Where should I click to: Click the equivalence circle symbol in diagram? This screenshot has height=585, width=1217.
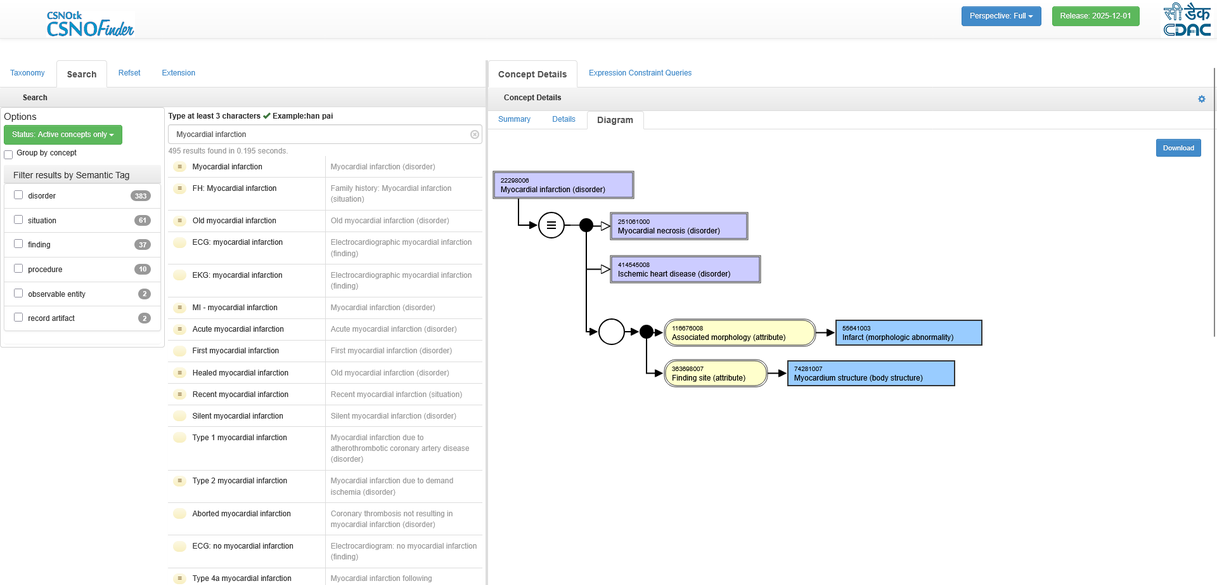(x=551, y=226)
